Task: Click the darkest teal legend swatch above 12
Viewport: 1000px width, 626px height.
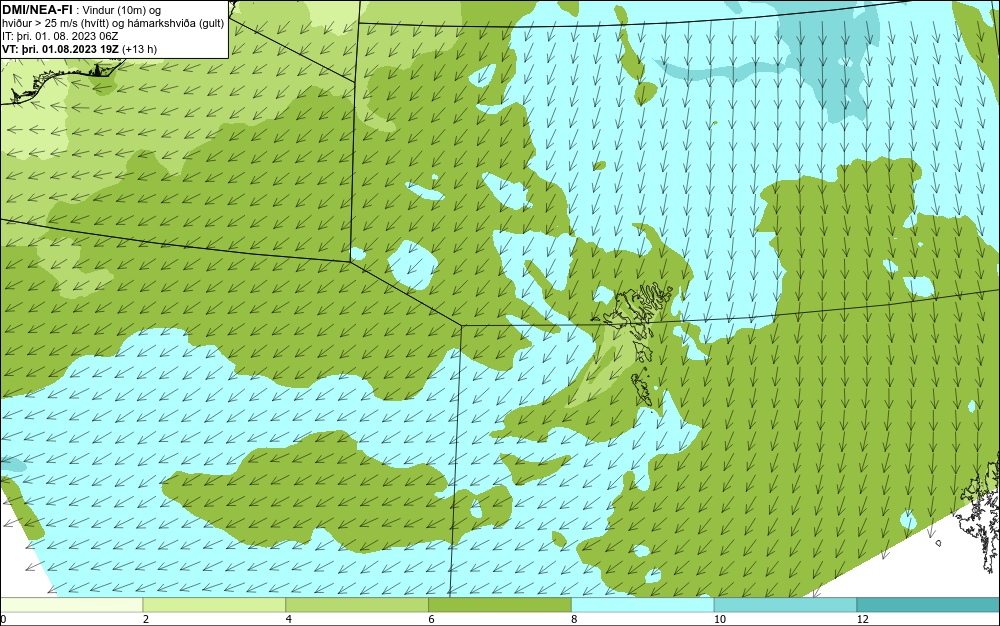Action: [929, 605]
